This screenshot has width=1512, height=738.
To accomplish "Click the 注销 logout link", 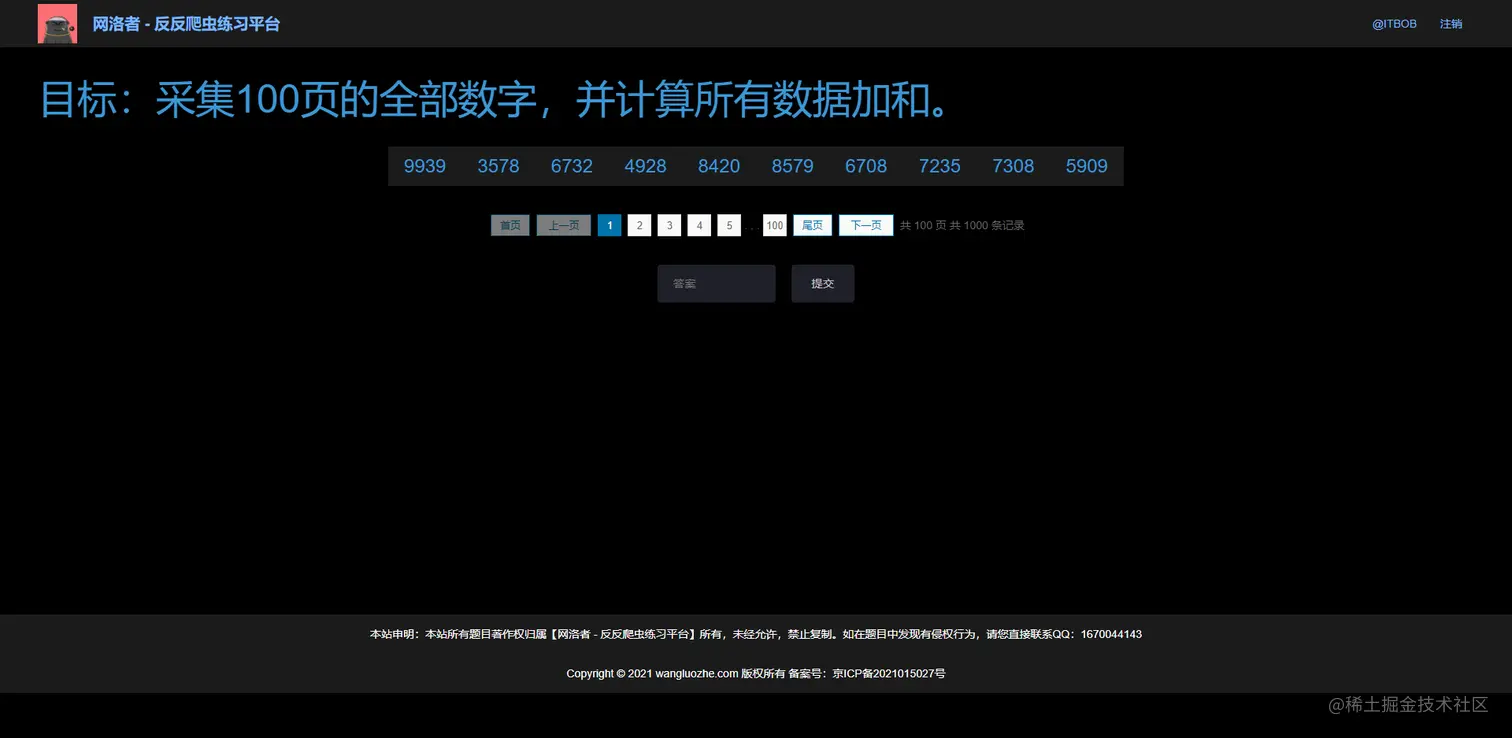I will click(1450, 24).
